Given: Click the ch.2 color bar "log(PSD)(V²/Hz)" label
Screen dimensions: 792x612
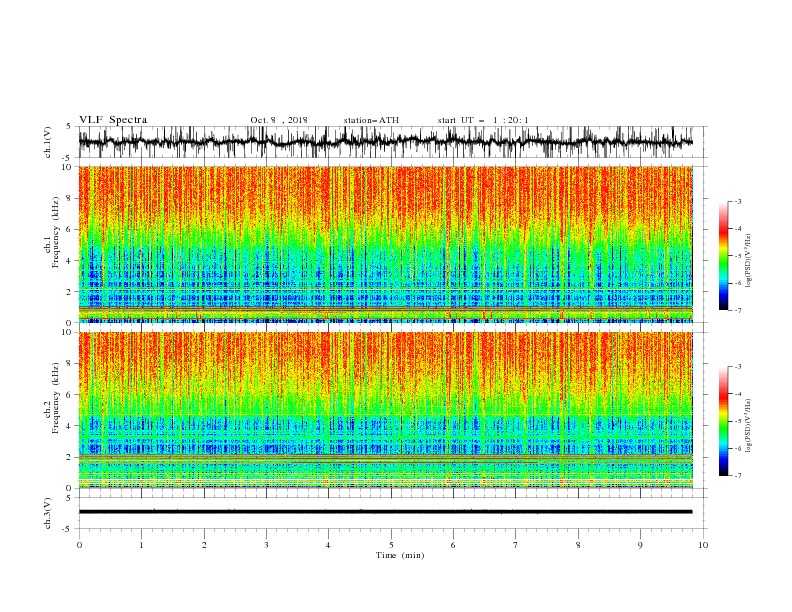Looking at the screenshot, I should [x=749, y=426].
